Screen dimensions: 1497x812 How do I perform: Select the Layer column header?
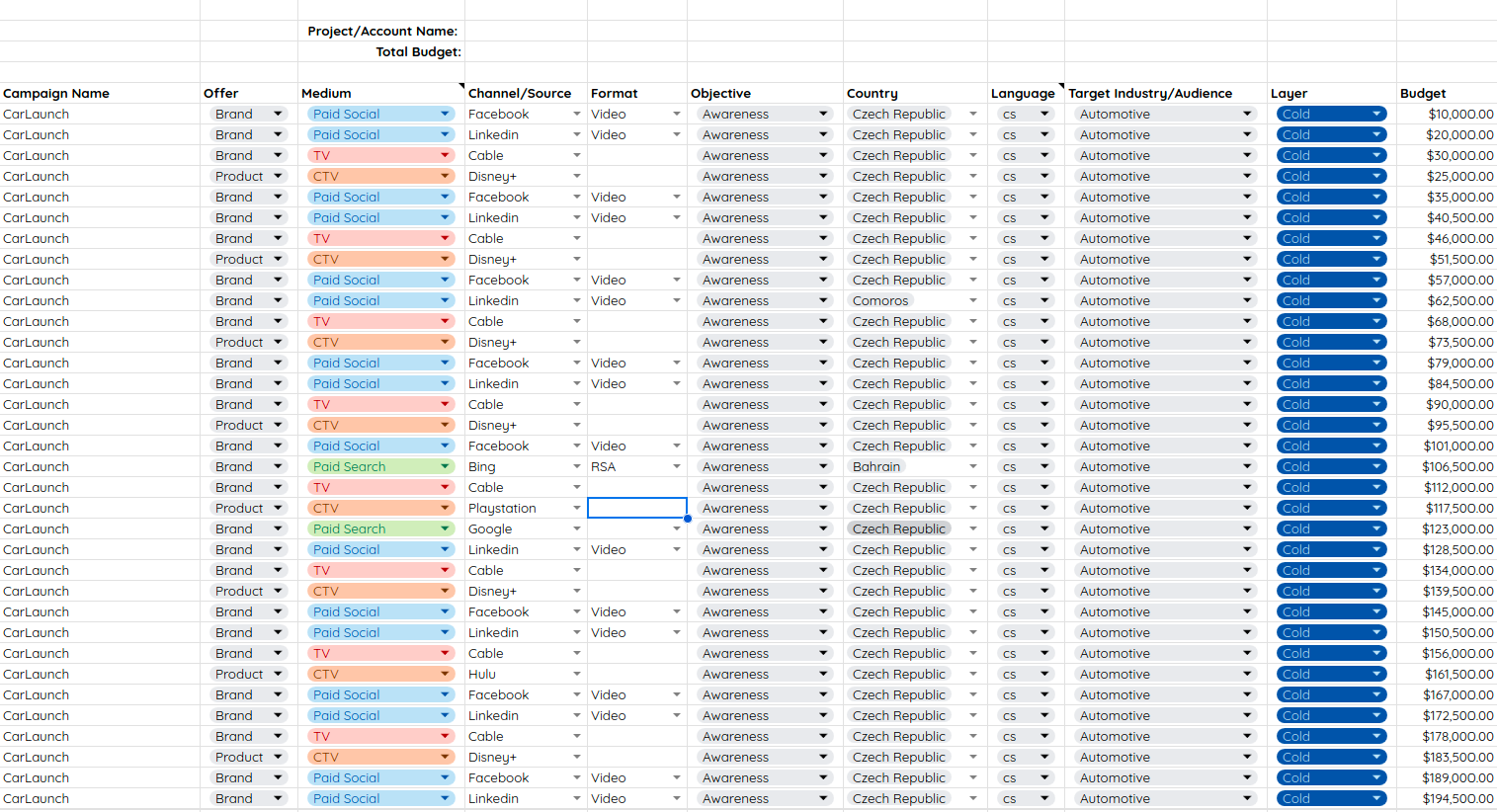tap(1332, 93)
